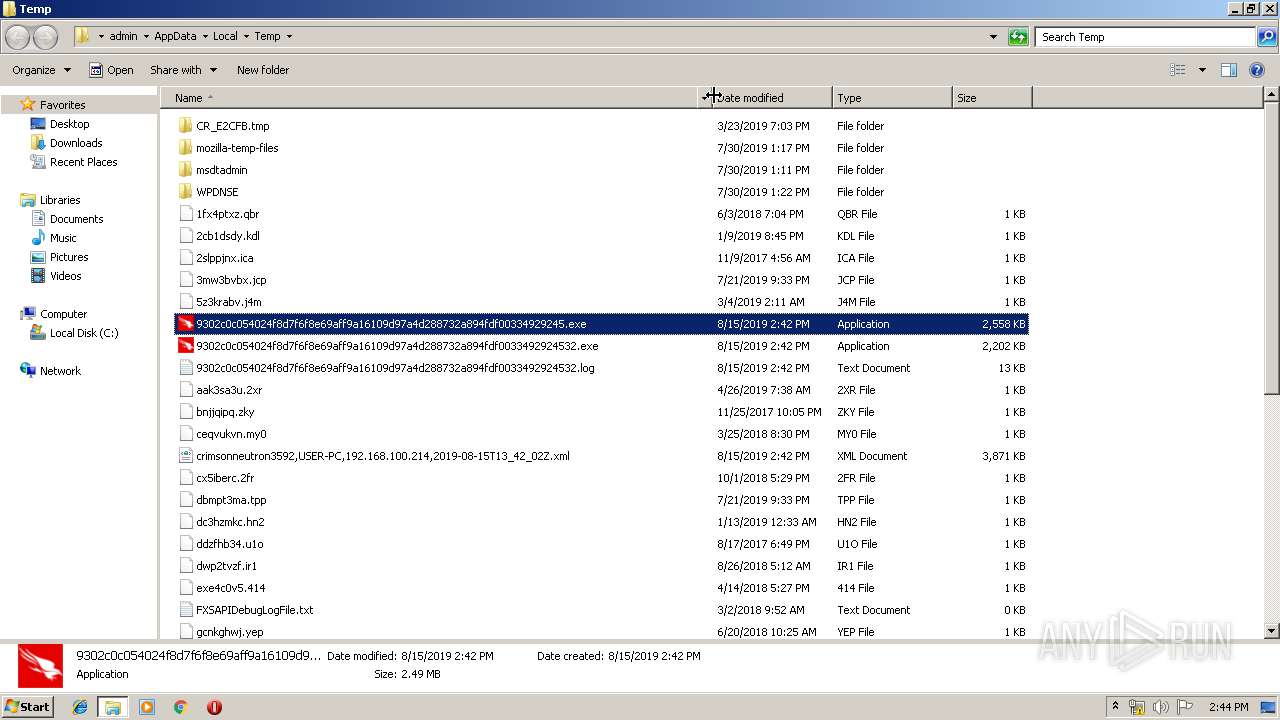Expand the address bar history dropdown
Viewport: 1280px width, 720px height.
[993, 37]
